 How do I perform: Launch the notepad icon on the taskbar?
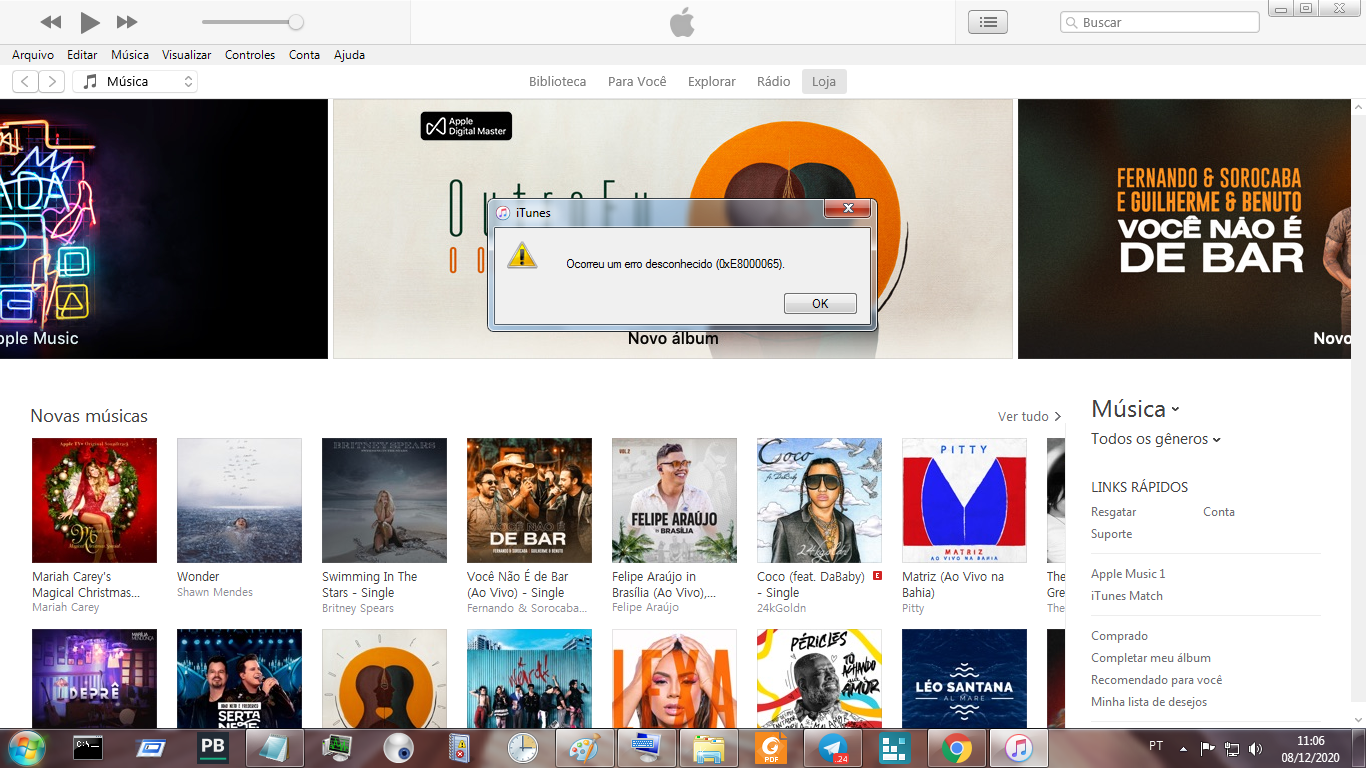[274, 747]
